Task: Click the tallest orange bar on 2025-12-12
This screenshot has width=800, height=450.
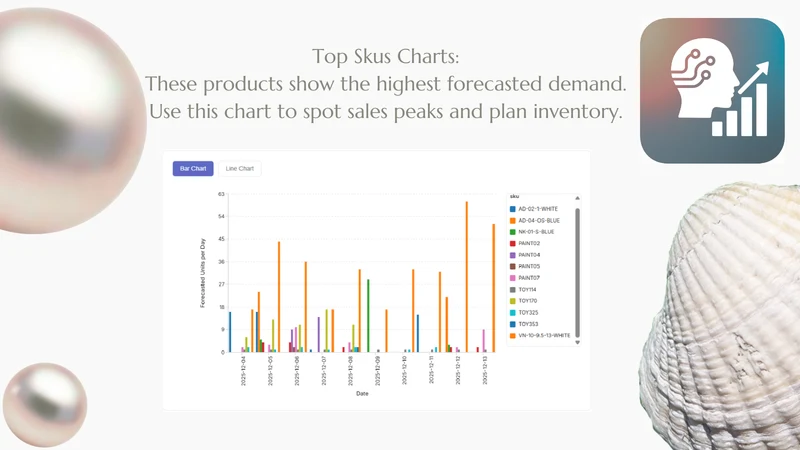Action: pos(466,277)
